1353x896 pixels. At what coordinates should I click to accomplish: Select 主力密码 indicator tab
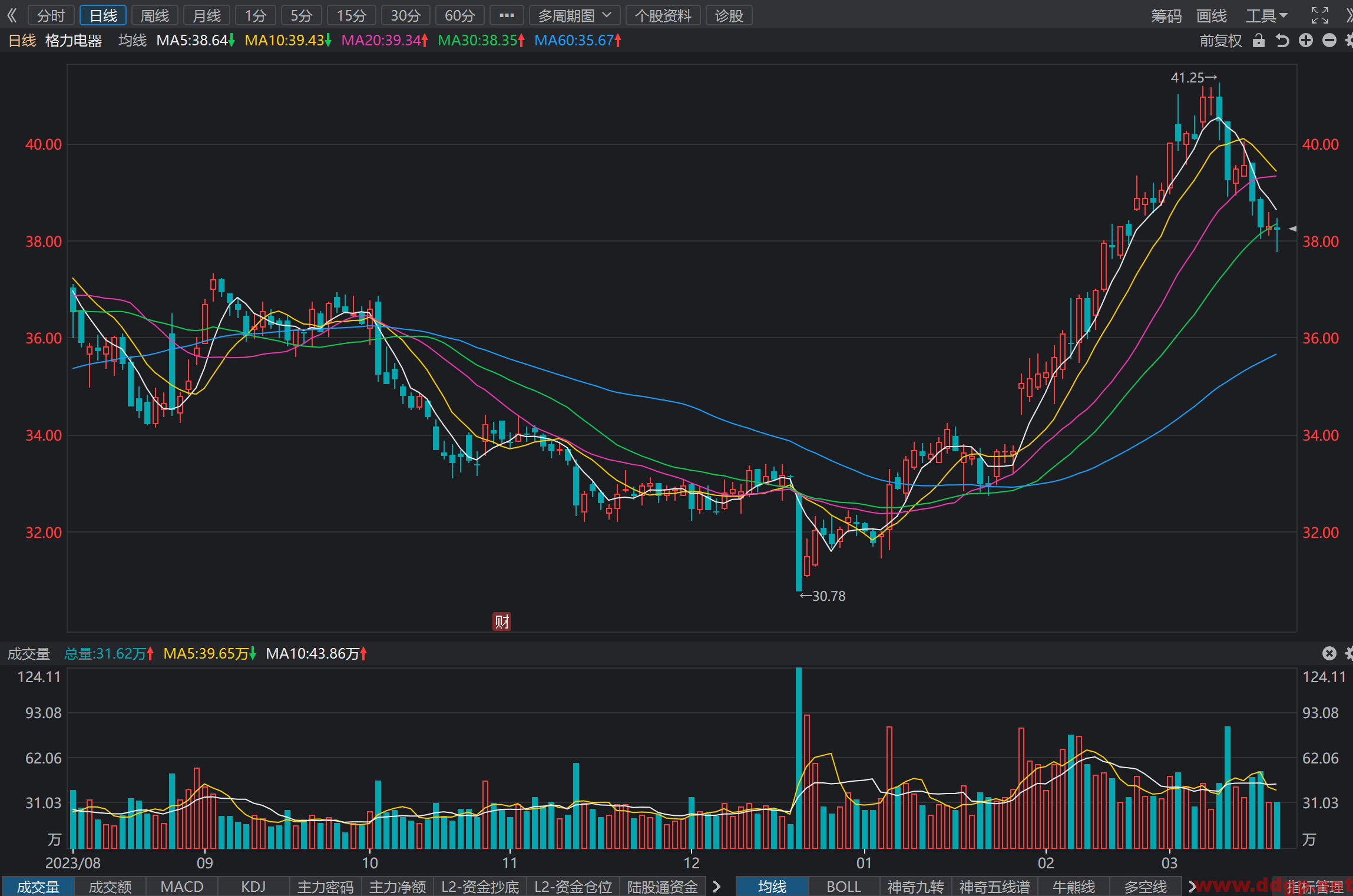[x=326, y=887]
